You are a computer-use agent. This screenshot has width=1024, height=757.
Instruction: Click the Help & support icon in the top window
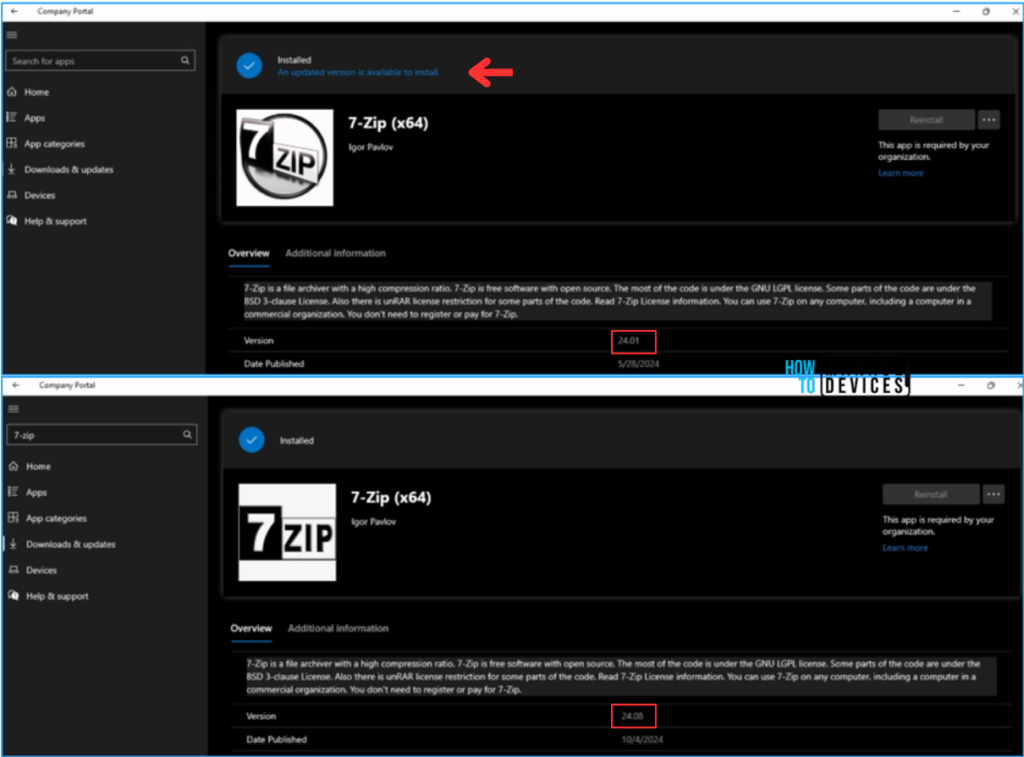coord(12,221)
